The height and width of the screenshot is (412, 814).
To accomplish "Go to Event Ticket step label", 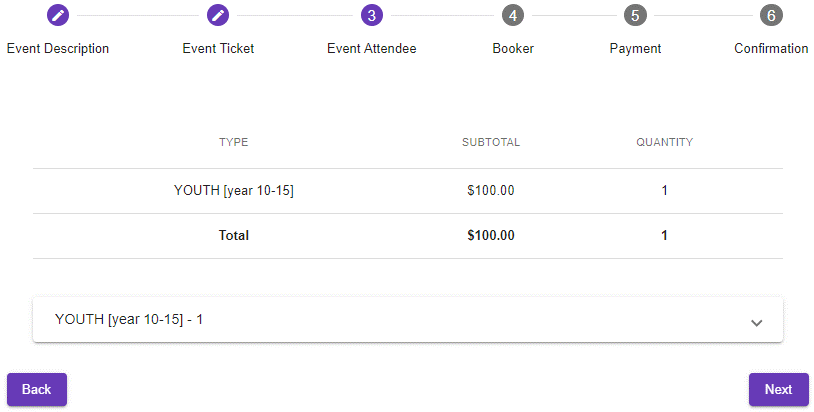I will pyautogui.click(x=218, y=49).
